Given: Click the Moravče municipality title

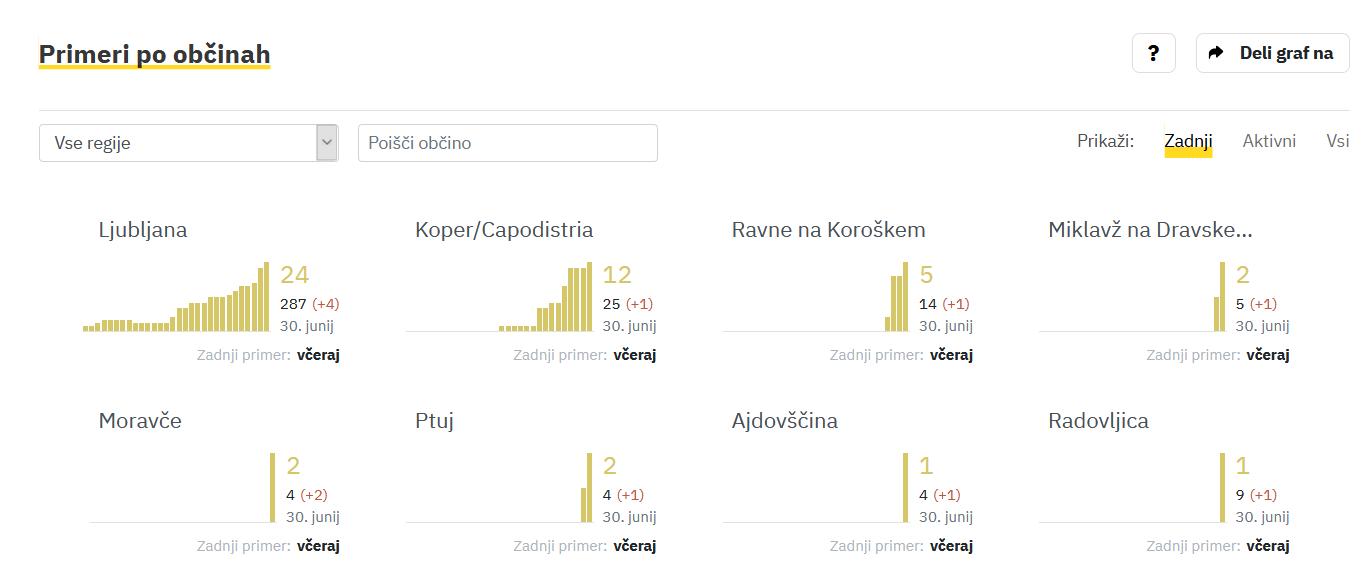Looking at the screenshot, I should coord(140,421).
